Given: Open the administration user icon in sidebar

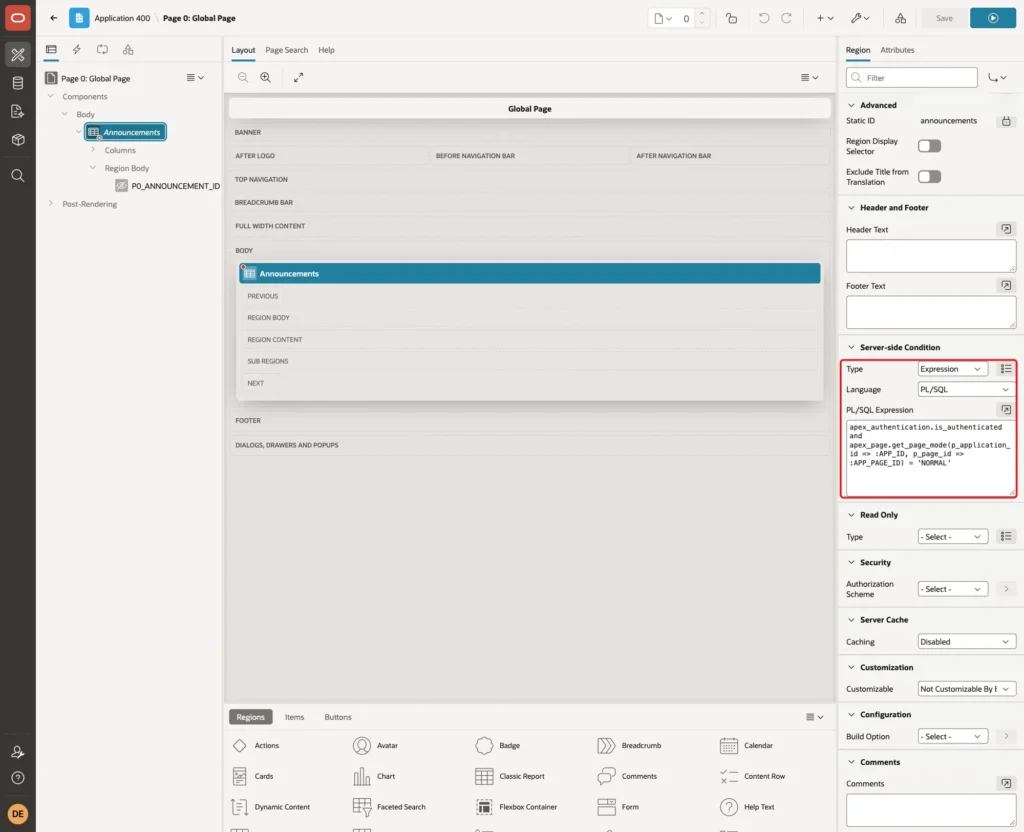Looking at the screenshot, I should (x=18, y=752).
